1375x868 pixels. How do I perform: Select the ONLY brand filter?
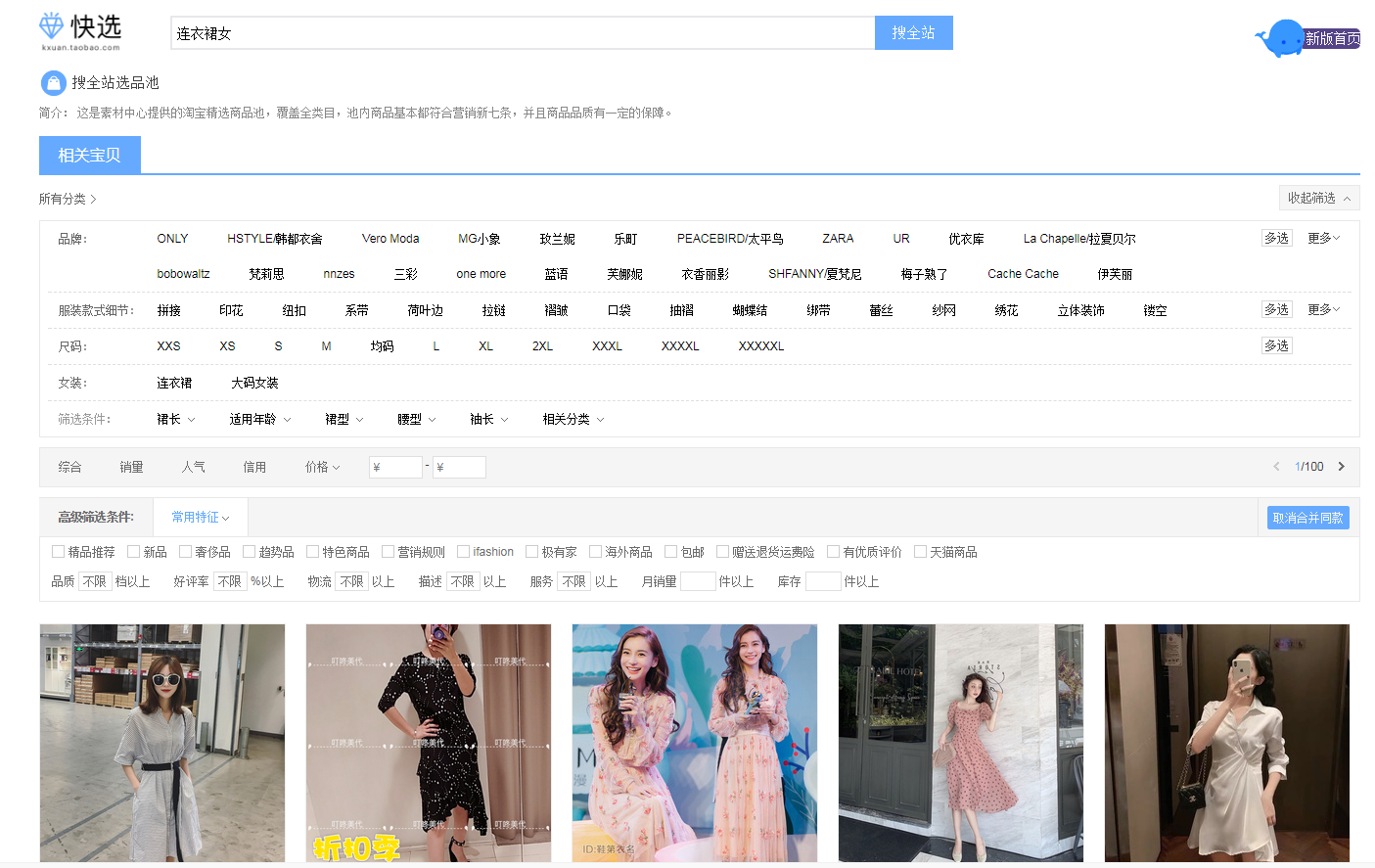coord(172,239)
